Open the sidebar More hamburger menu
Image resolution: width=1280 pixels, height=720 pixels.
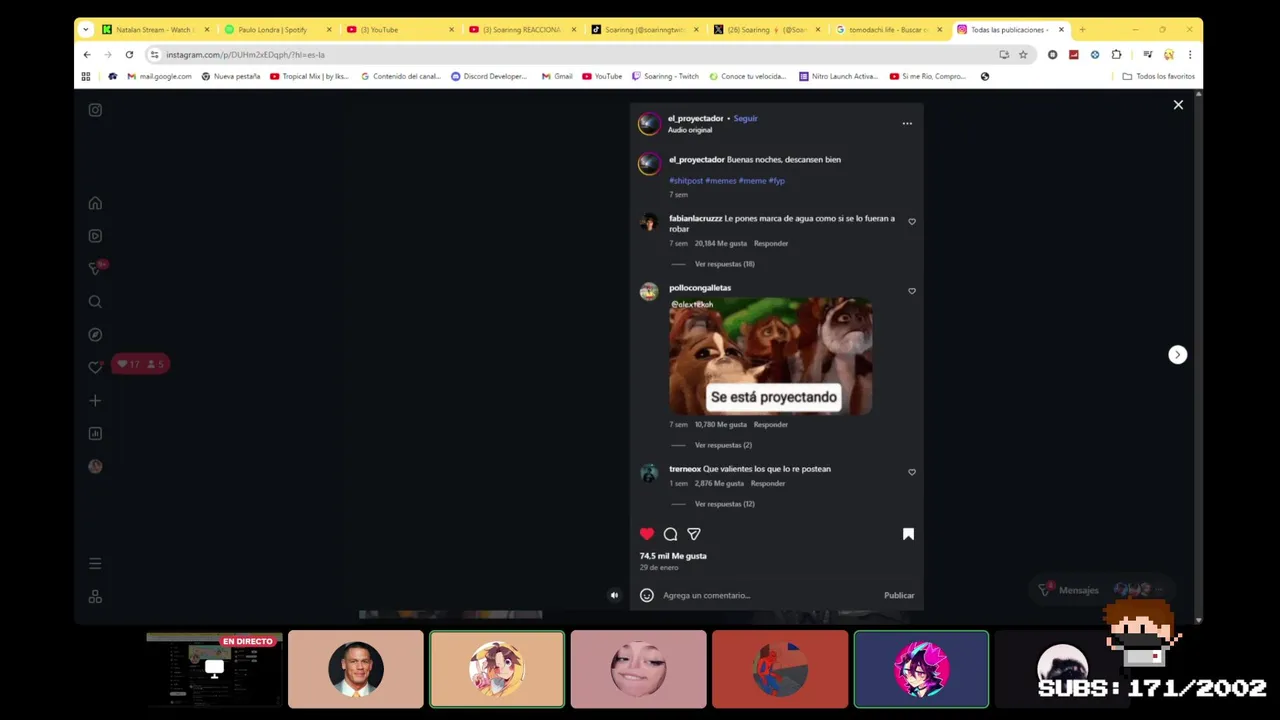[95, 564]
